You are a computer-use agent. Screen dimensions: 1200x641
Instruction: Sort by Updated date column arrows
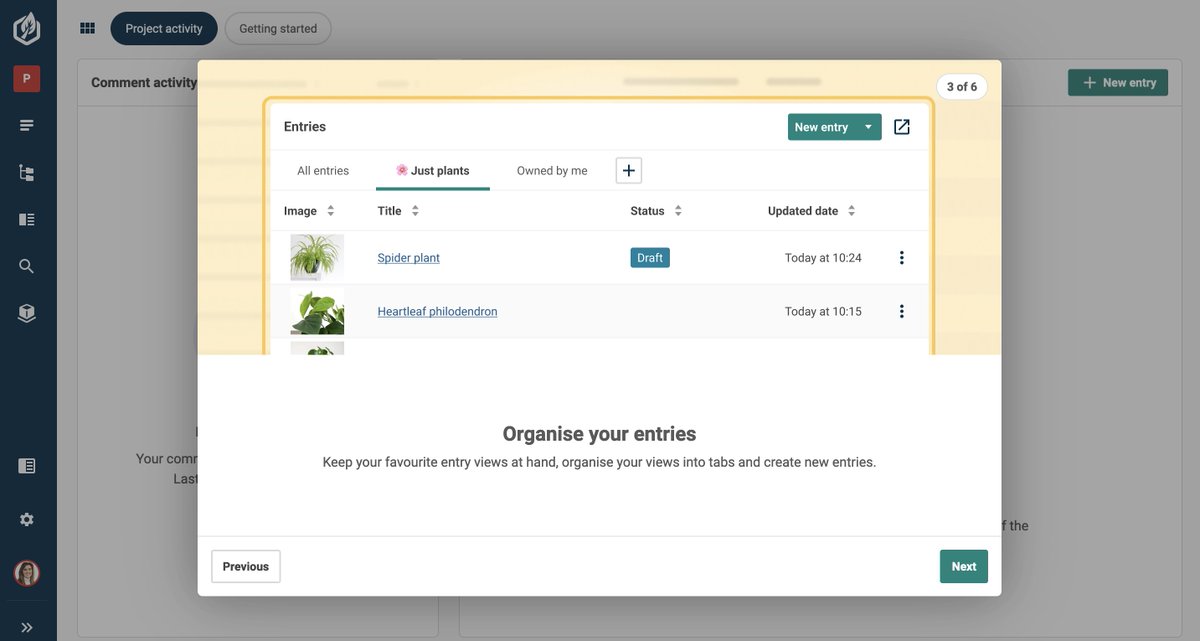tap(852, 211)
